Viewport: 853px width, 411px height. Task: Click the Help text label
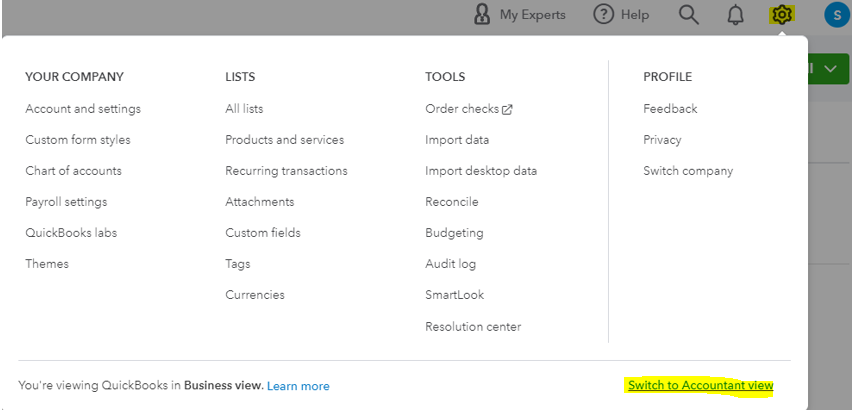(635, 15)
